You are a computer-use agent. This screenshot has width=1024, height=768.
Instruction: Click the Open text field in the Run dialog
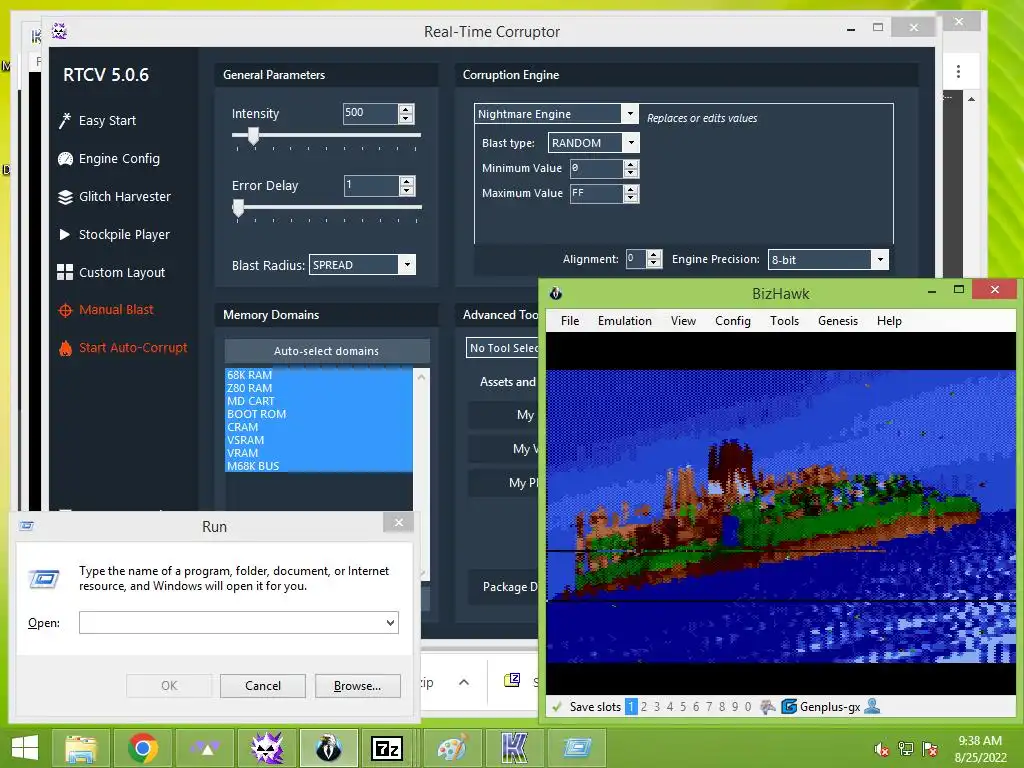tap(232, 622)
